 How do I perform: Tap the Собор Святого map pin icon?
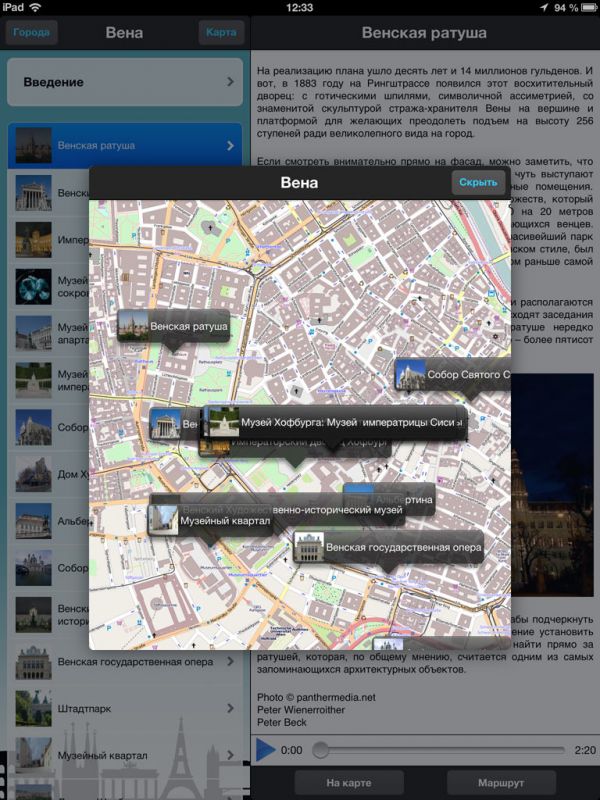(x=410, y=376)
